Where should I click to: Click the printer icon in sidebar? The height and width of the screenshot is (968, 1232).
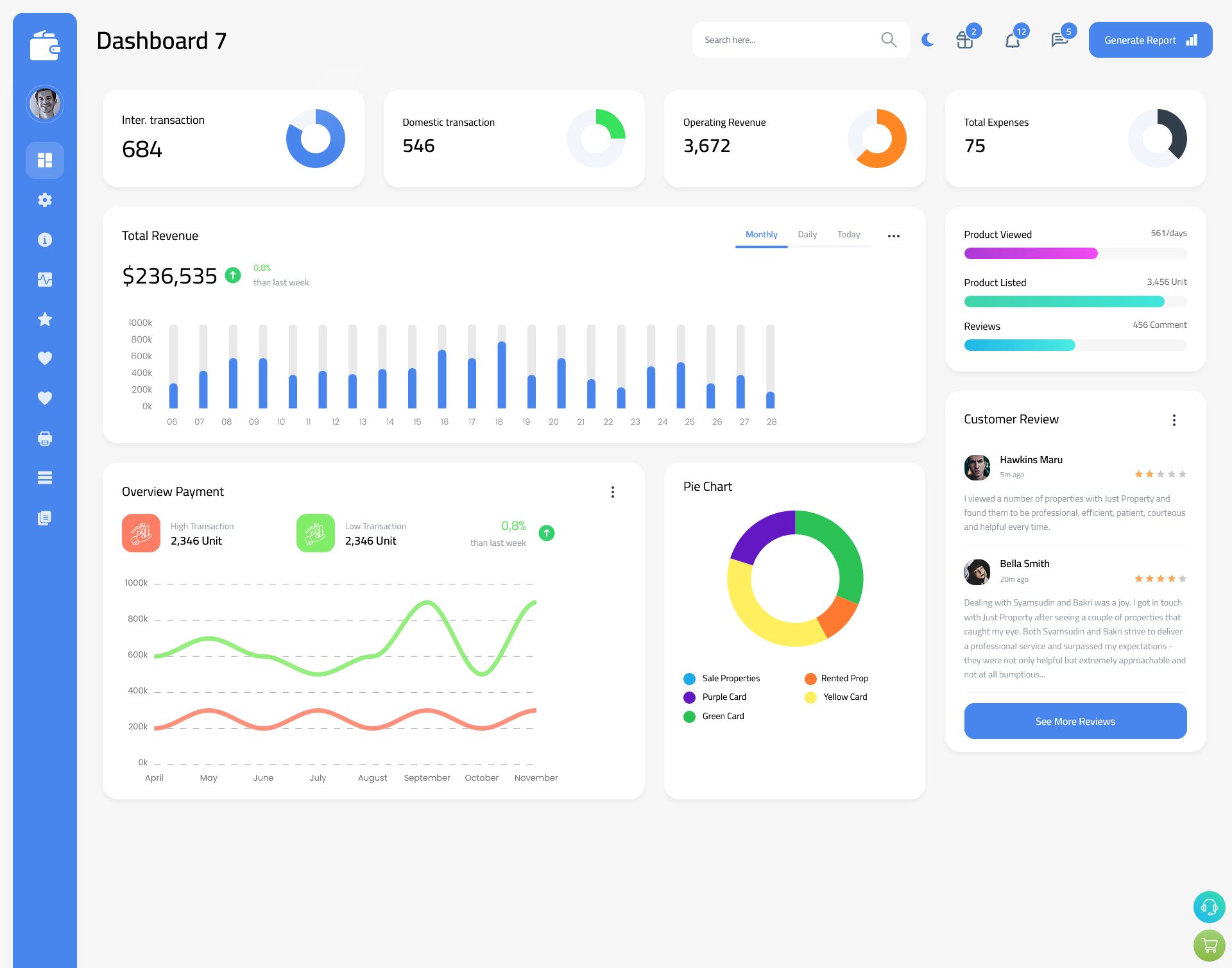[45, 437]
